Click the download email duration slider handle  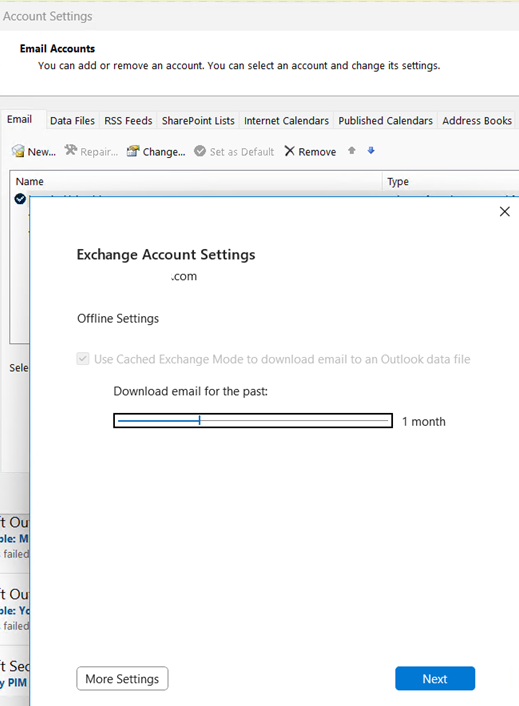(x=199, y=421)
